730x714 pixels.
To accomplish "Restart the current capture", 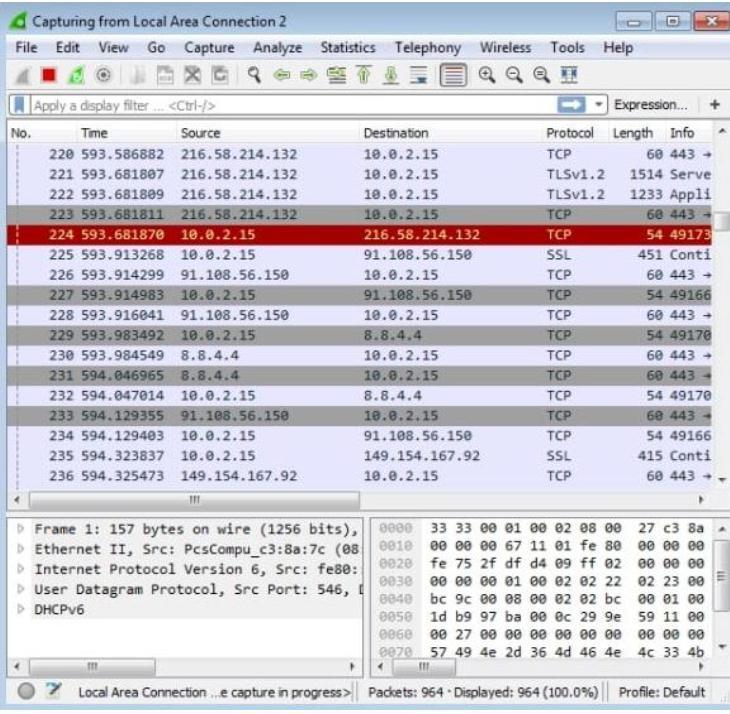I will coord(76,75).
